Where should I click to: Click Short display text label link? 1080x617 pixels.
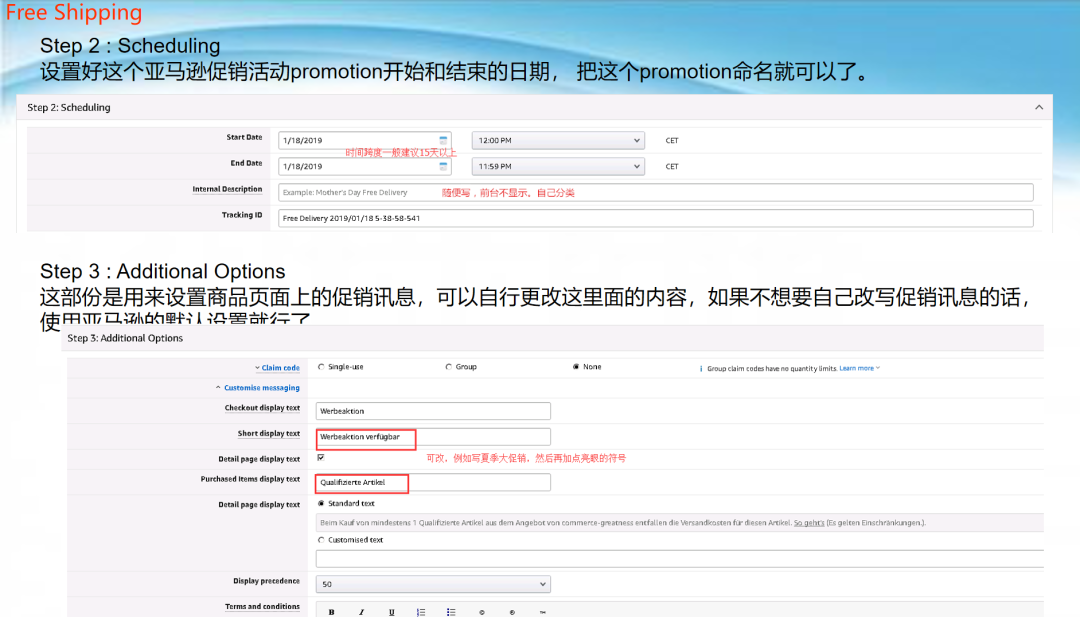point(269,433)
